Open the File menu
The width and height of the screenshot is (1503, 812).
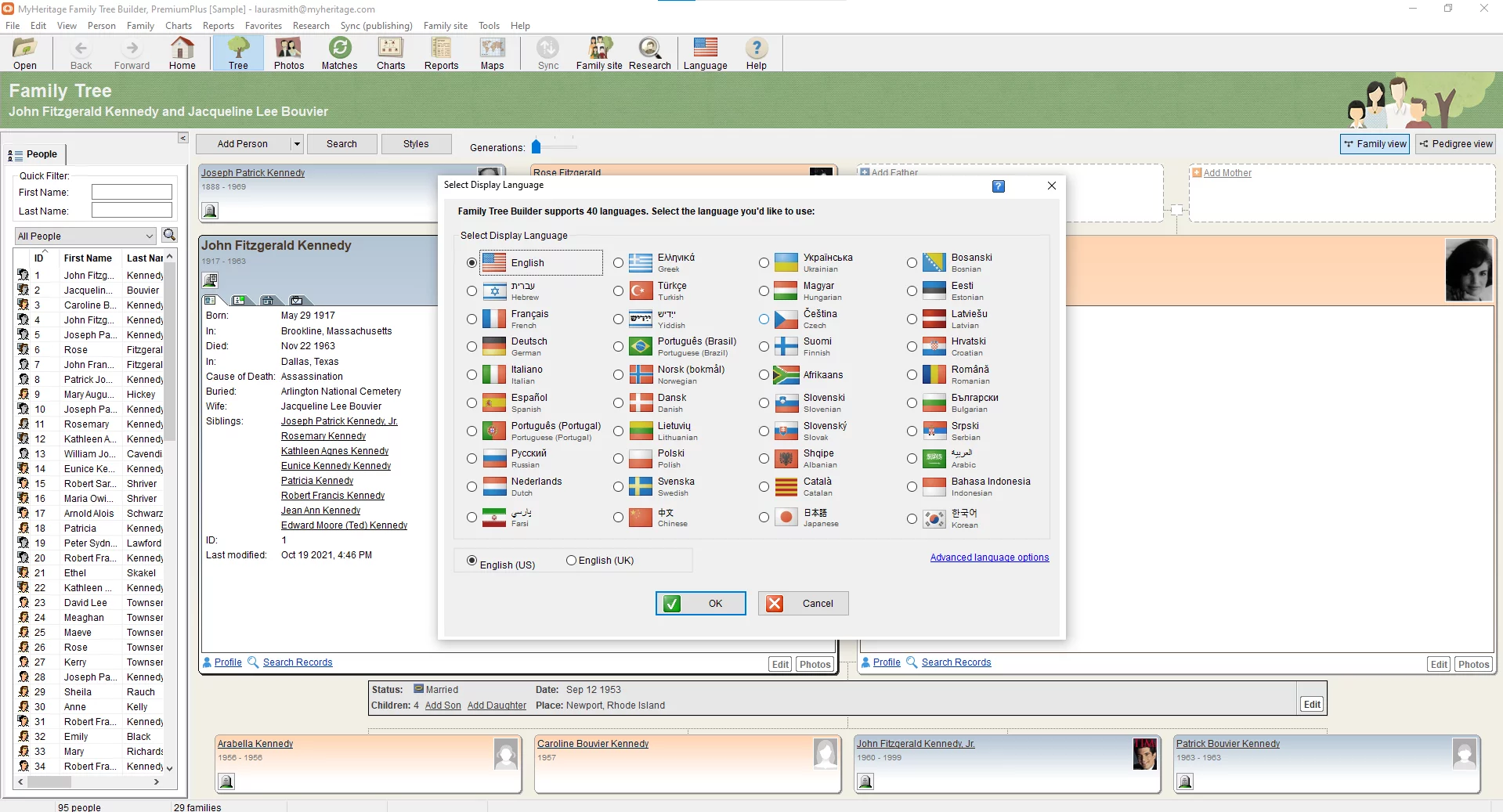coord(13,26)
